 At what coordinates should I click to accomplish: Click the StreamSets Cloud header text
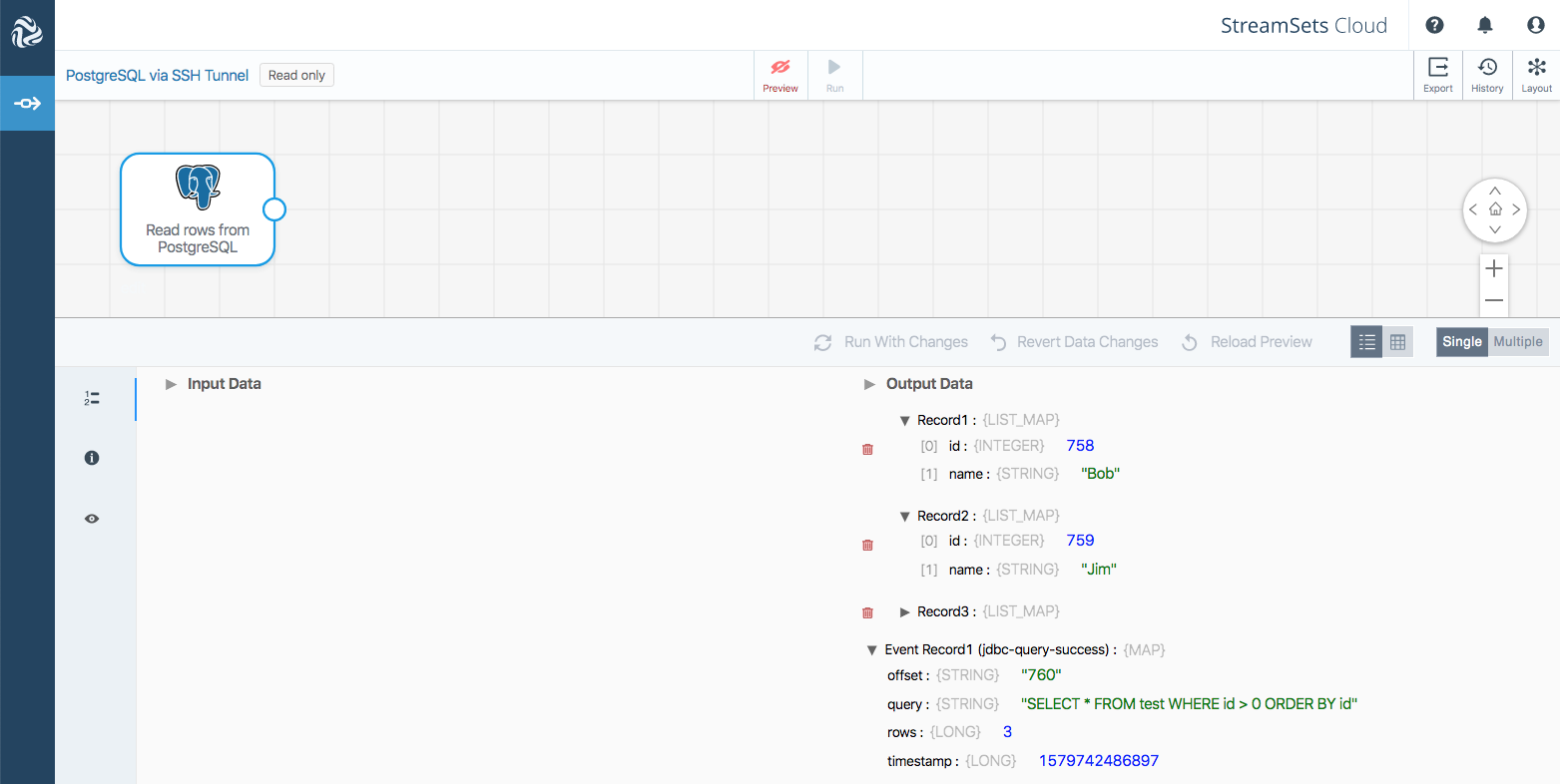tap(1304, 26)
